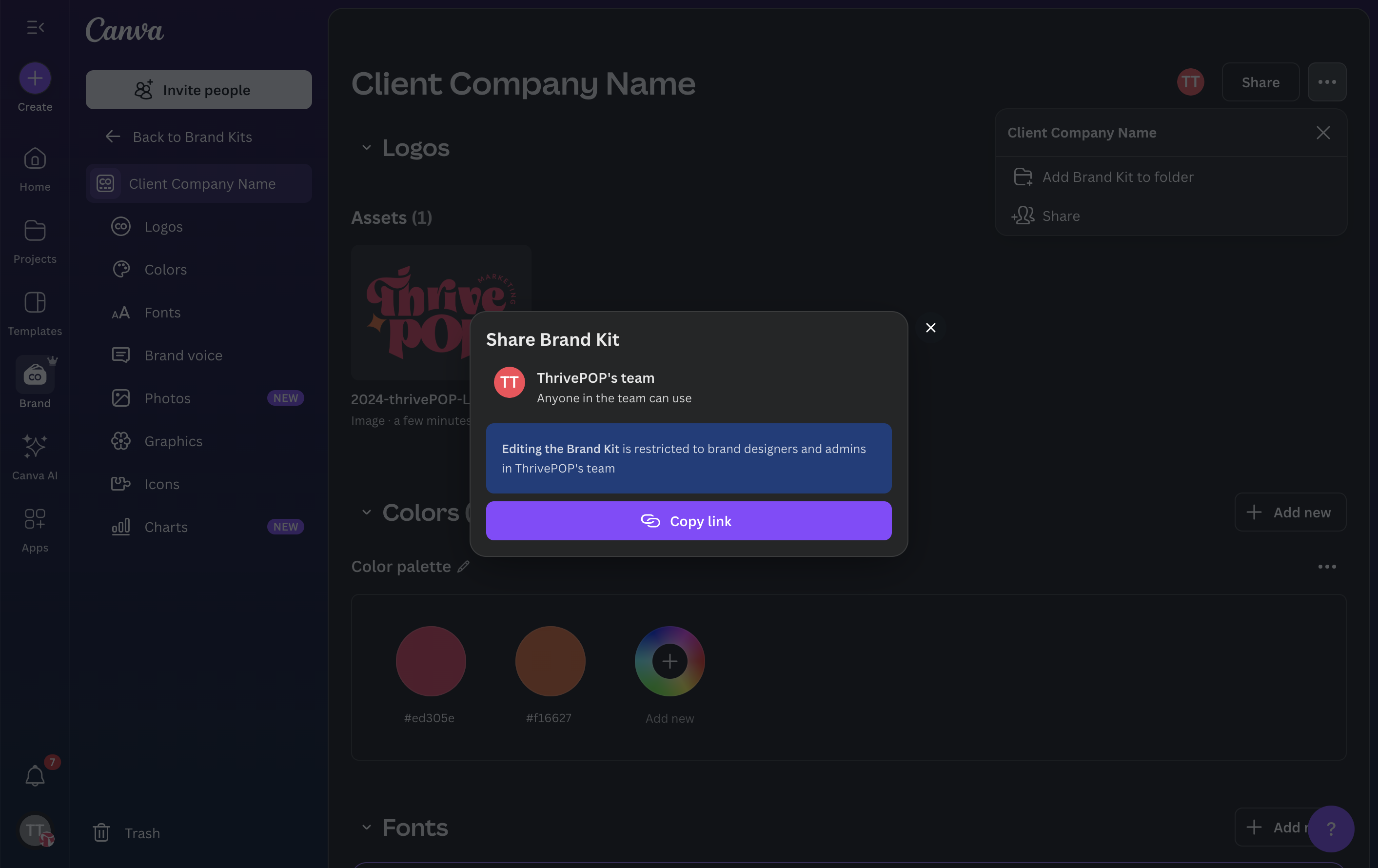Open Brand in the left rail
The width and height of the screenshot is (1378, 868).
[x=35, y=382]
